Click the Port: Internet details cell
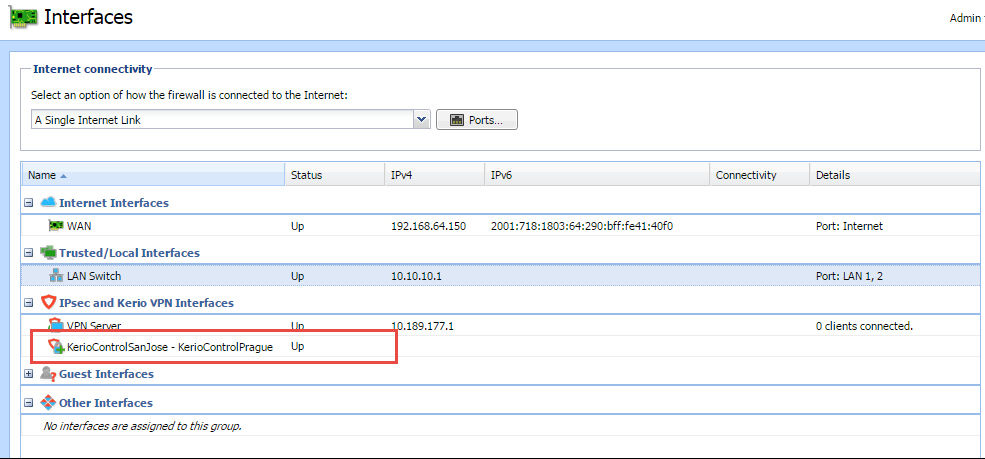The image size is (985, 459). [x=849, y=226]
